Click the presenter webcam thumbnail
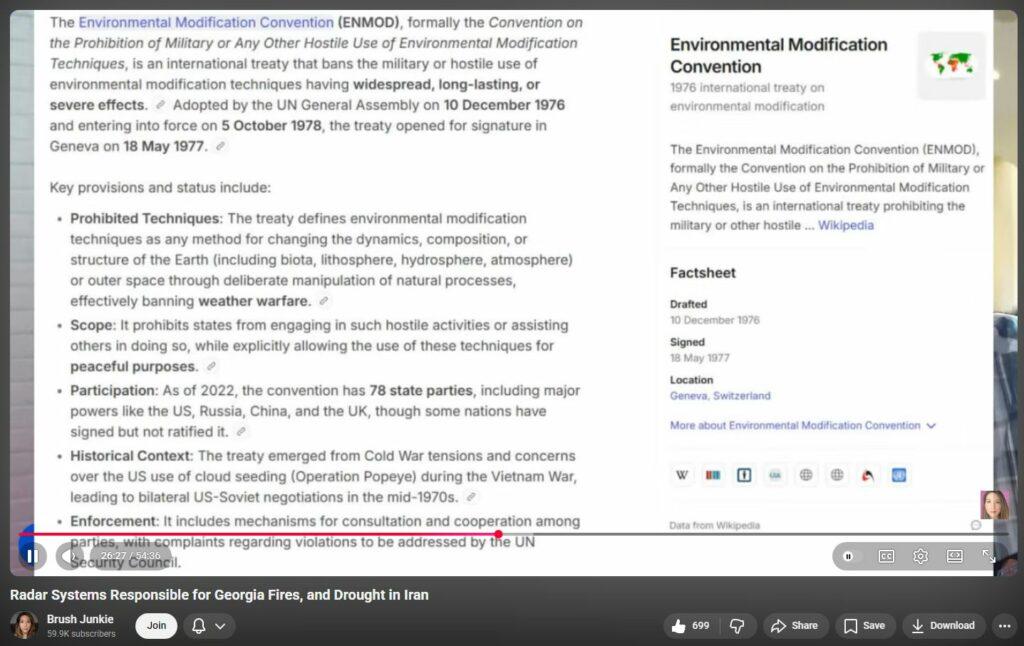 point(994,504)
